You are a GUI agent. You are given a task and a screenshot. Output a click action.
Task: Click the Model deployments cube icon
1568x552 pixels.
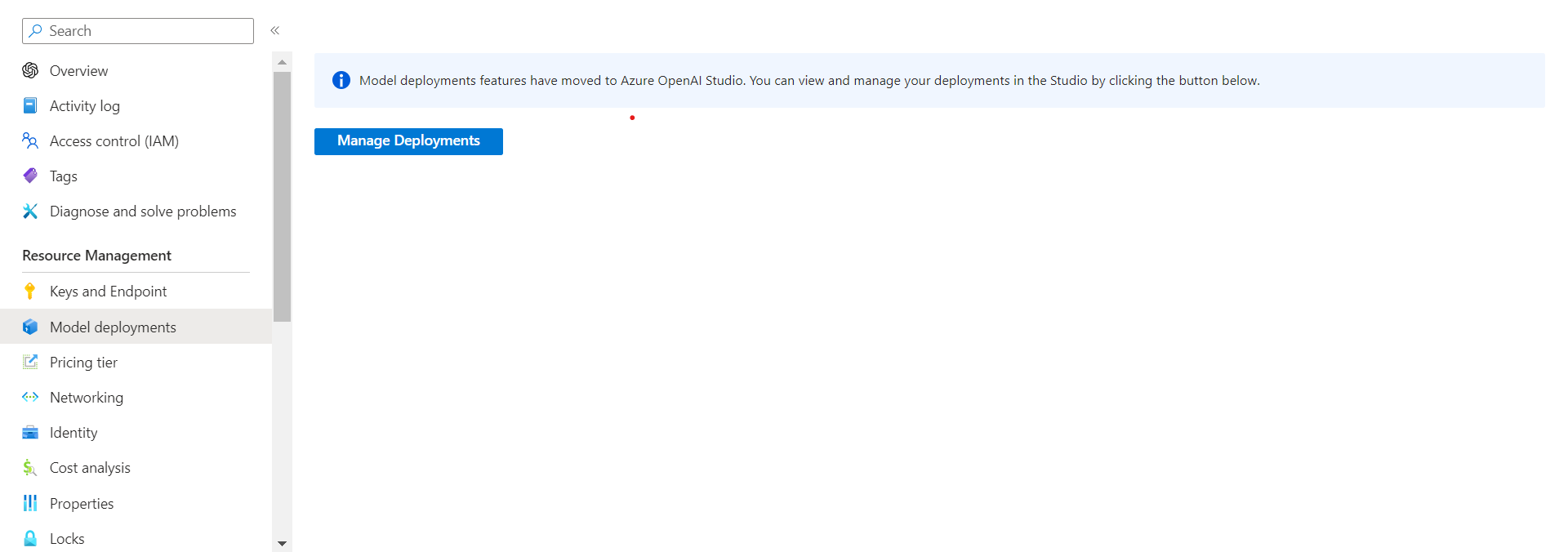coord(30,327)
